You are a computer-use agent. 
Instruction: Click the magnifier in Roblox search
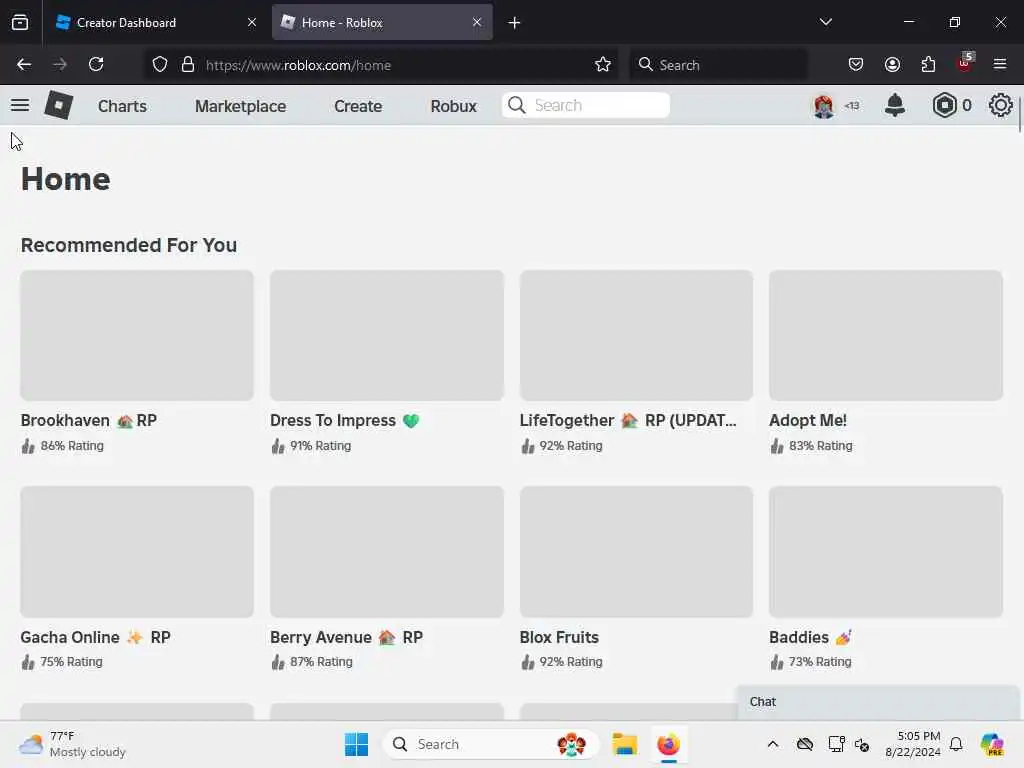(x=517, y=105)
